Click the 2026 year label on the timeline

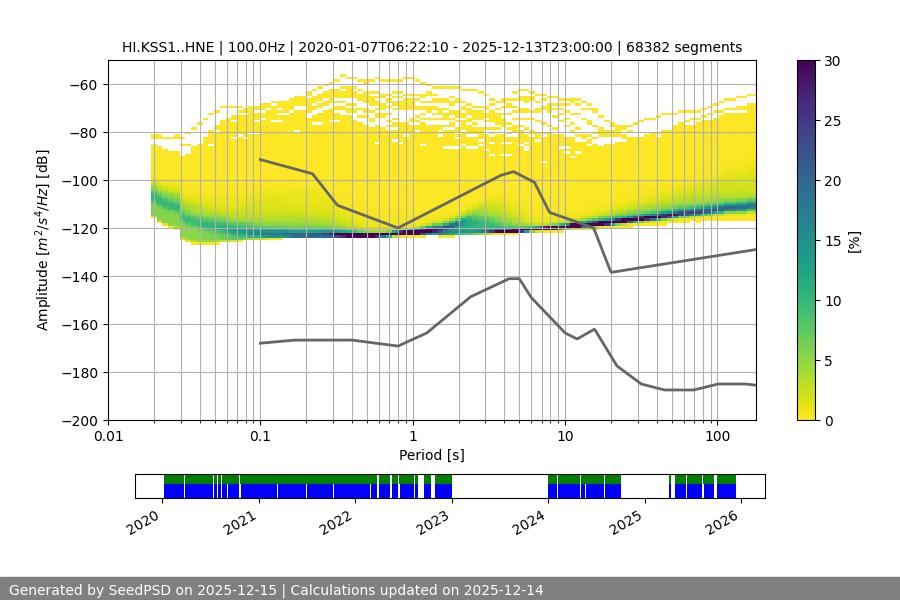pos(724,521)
